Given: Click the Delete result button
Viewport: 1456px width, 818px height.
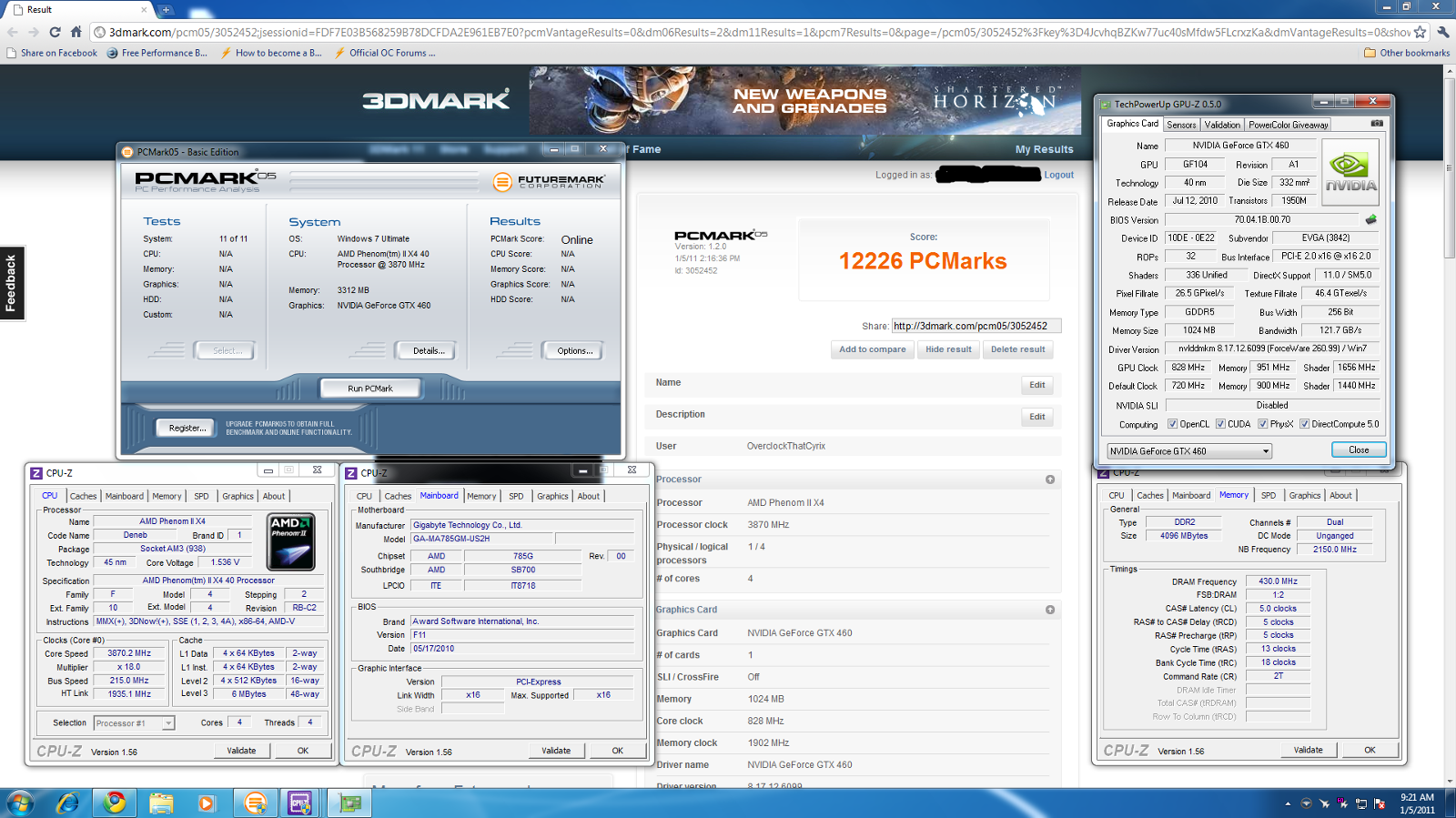Looking at the screenshot, I should coord(1017,349).
